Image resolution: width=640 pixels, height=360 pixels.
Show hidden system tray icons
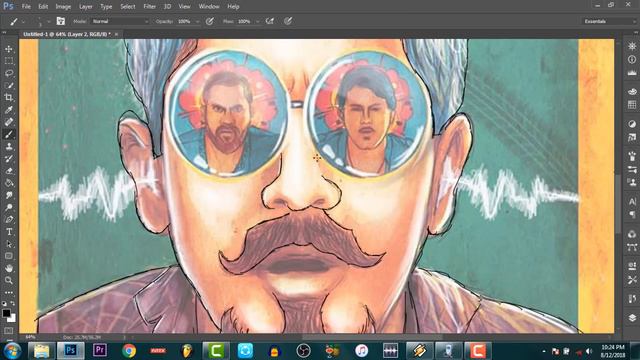click(x=544, y=351)
